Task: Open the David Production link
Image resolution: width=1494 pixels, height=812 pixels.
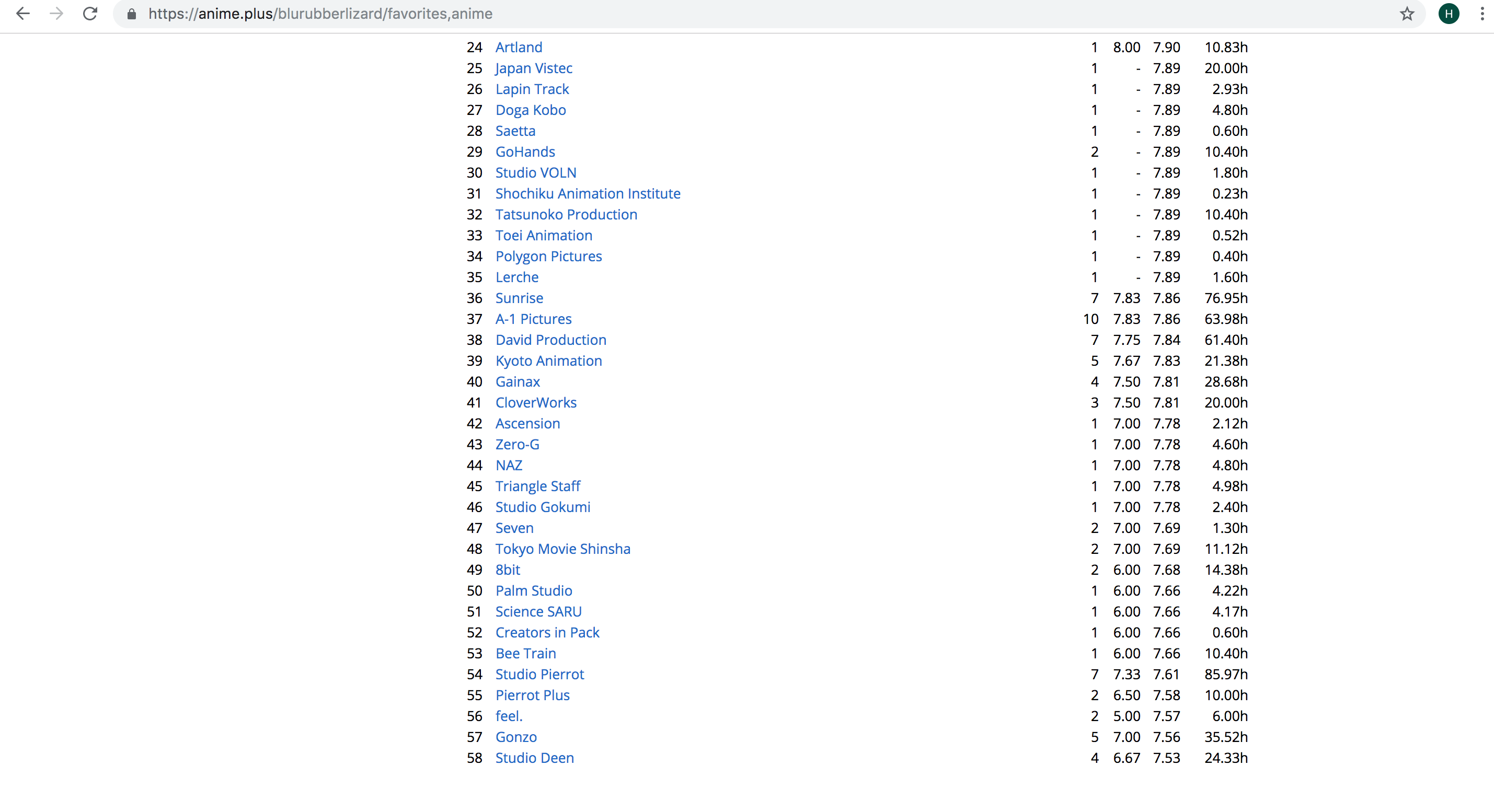Action: click(x=550, y=340)
